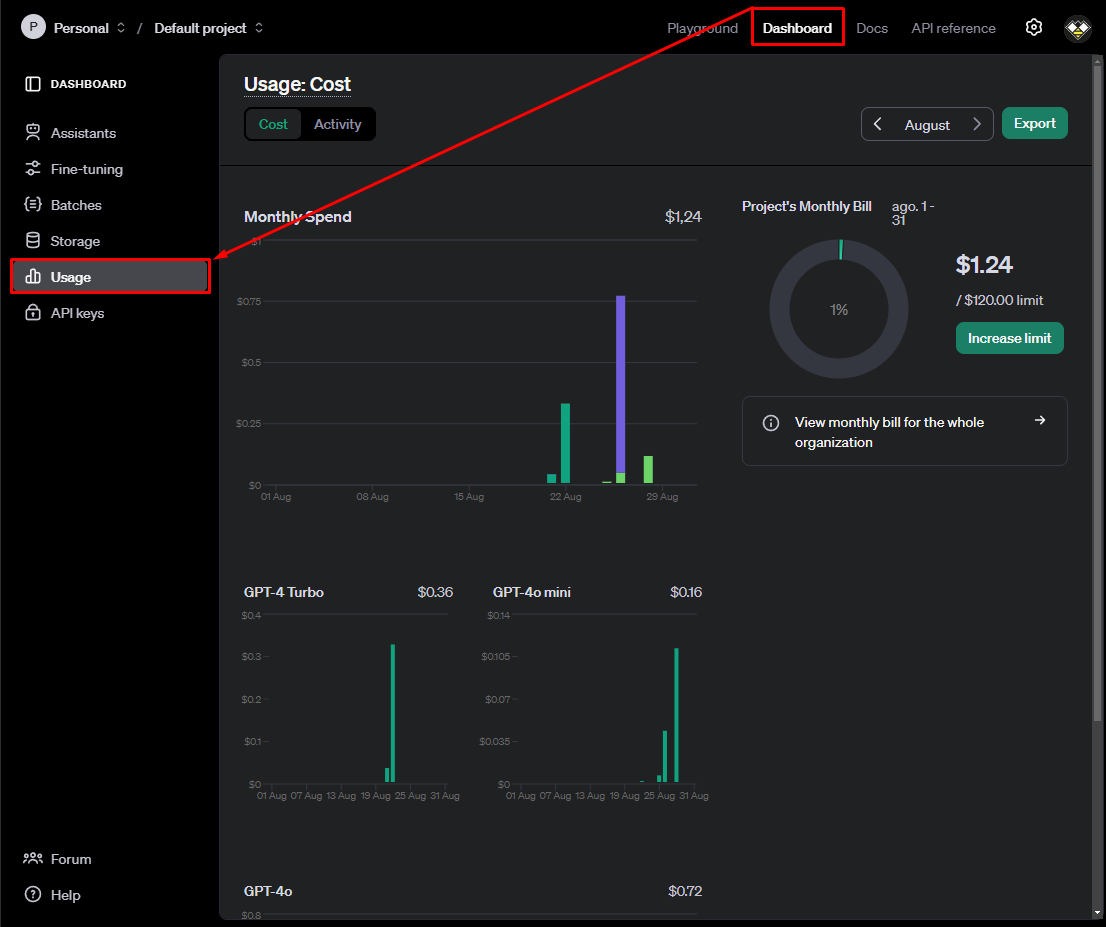Screen dimensions: 1106x927
Task: Click the arrow in the organization bill card
Action: pyautogui.click(x=1040, y=420)
